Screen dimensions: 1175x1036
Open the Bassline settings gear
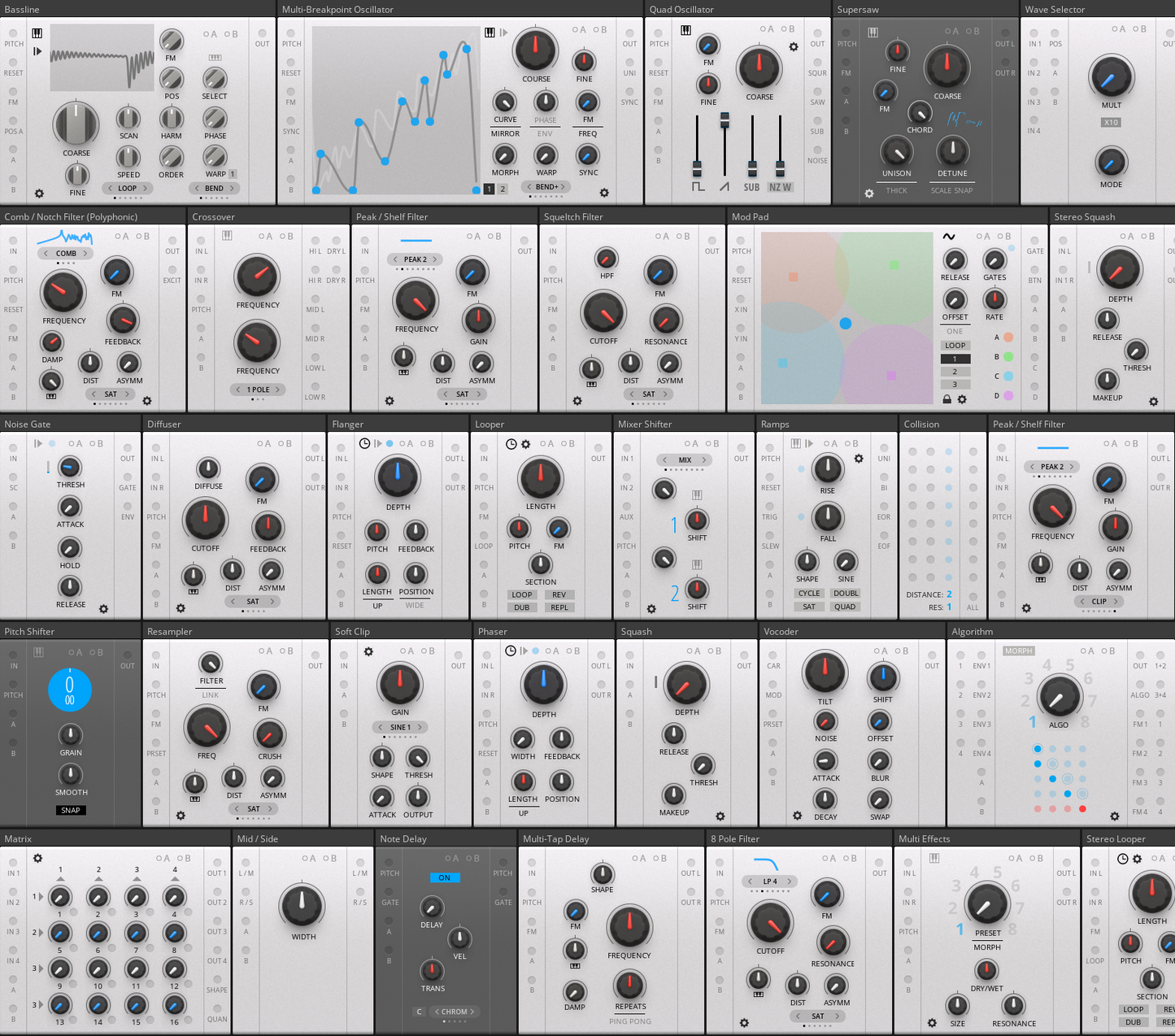38,194
